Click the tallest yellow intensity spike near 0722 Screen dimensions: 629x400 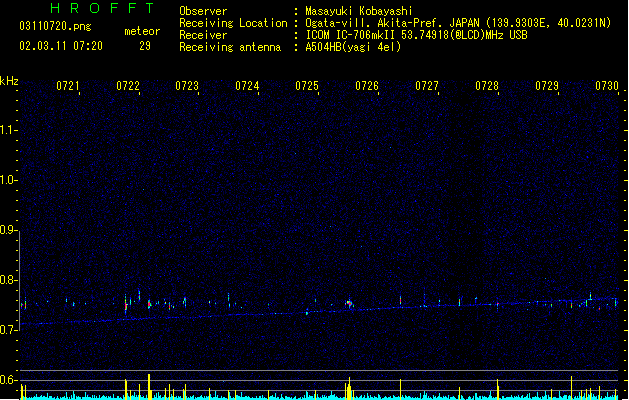(149, 387)
